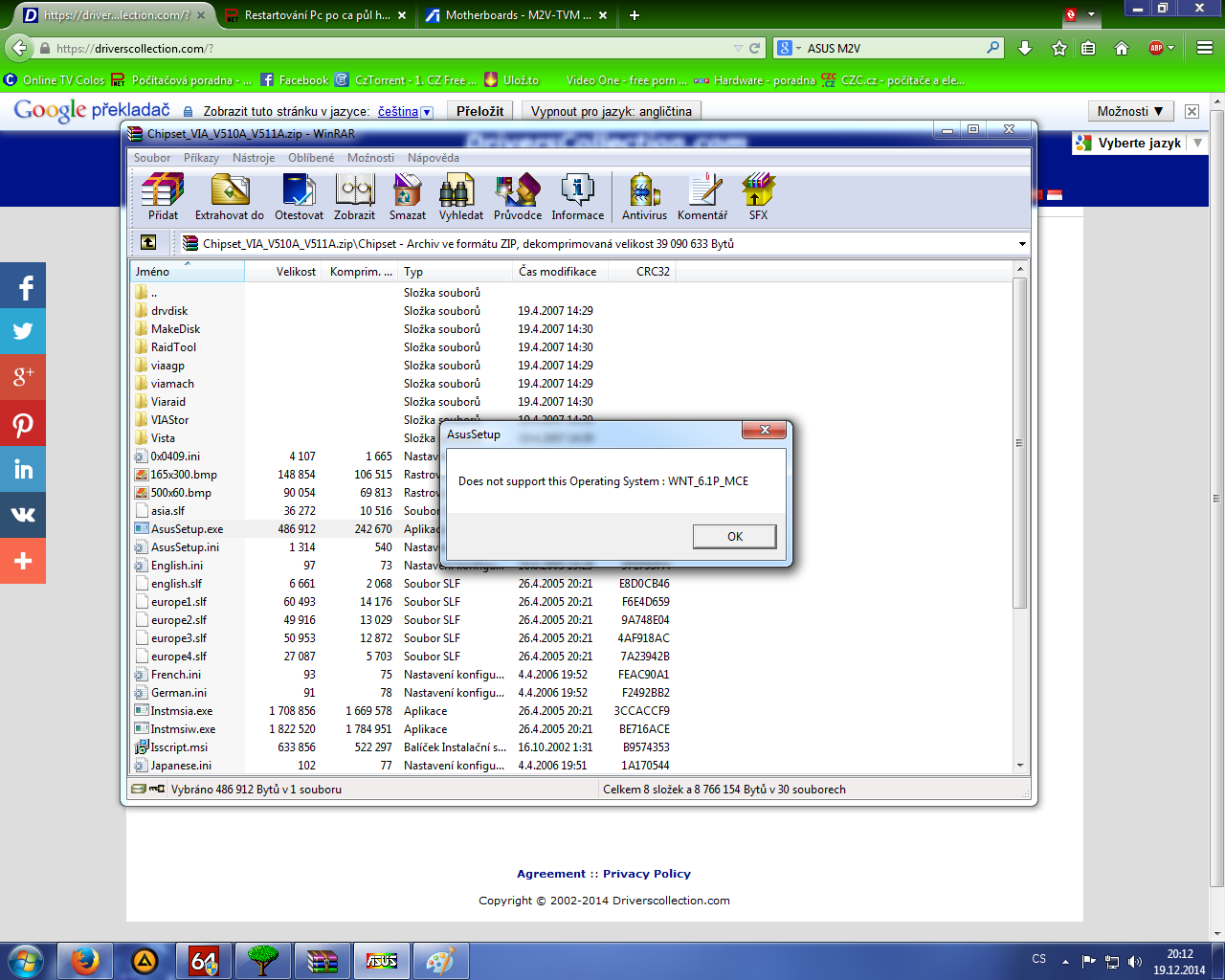Click the Komentář toolbar icon
This screenshot has width=1225, height=980.
coord(702,197)
